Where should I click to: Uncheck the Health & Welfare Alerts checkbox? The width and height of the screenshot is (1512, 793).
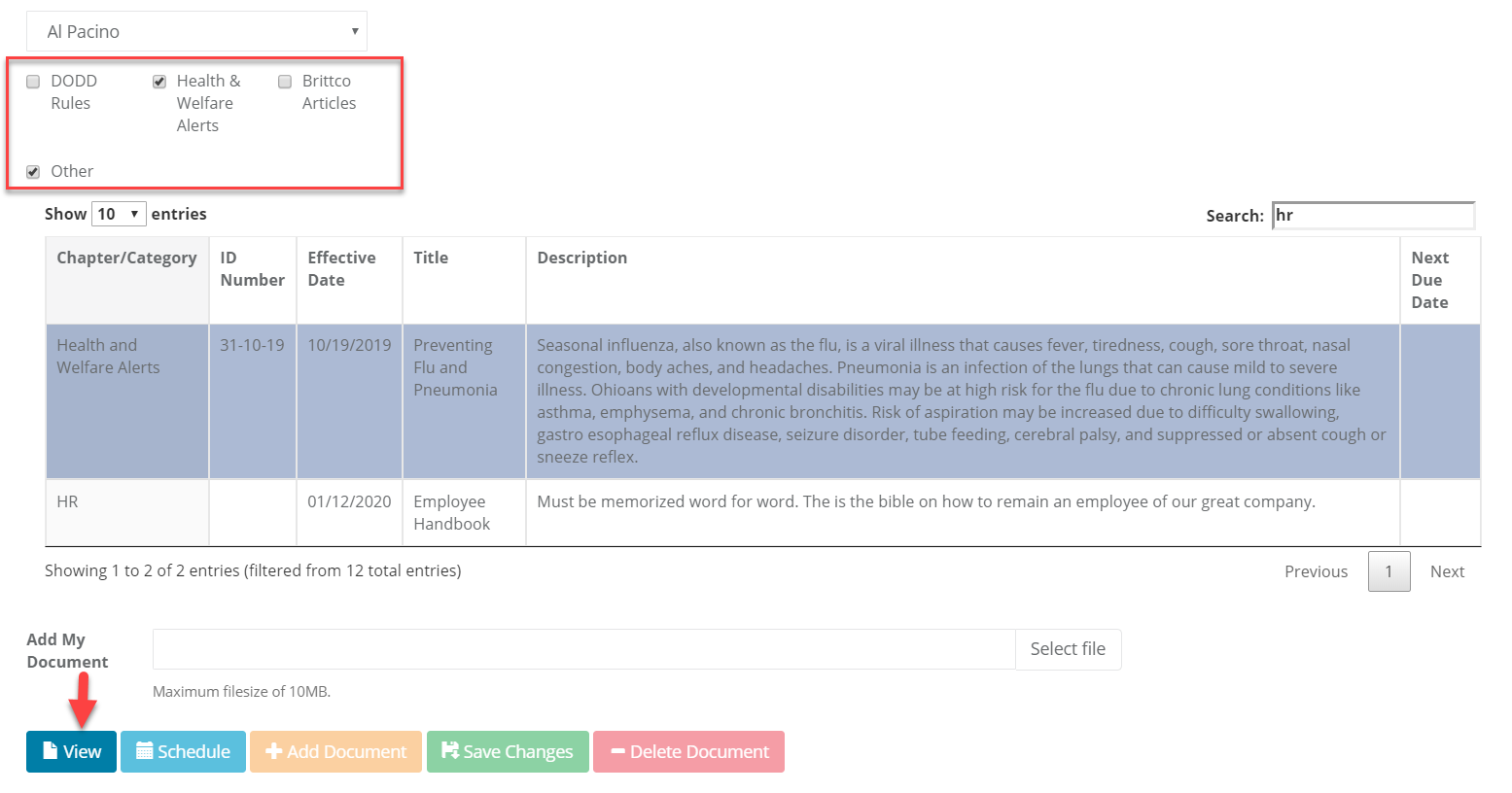click(159, 82)
